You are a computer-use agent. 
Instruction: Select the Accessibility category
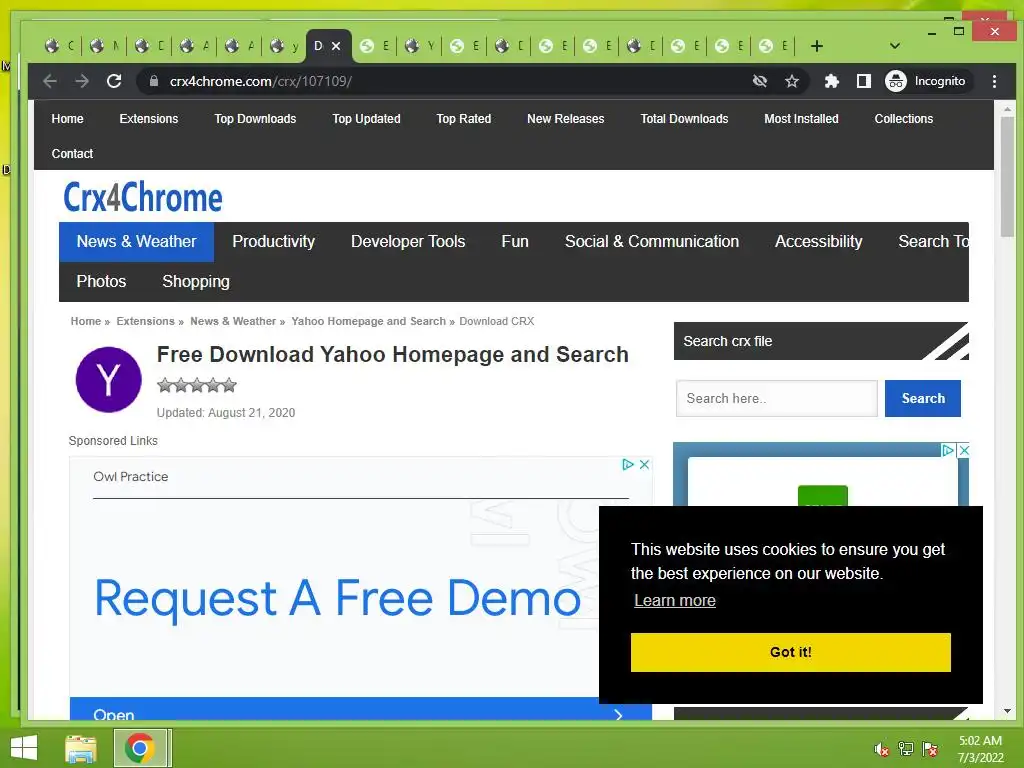(x=818, y=242)
